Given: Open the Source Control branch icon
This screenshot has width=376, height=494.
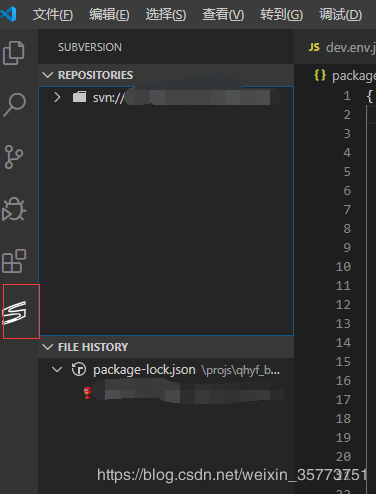Looking at the screenshot, I should coord(14,157).
